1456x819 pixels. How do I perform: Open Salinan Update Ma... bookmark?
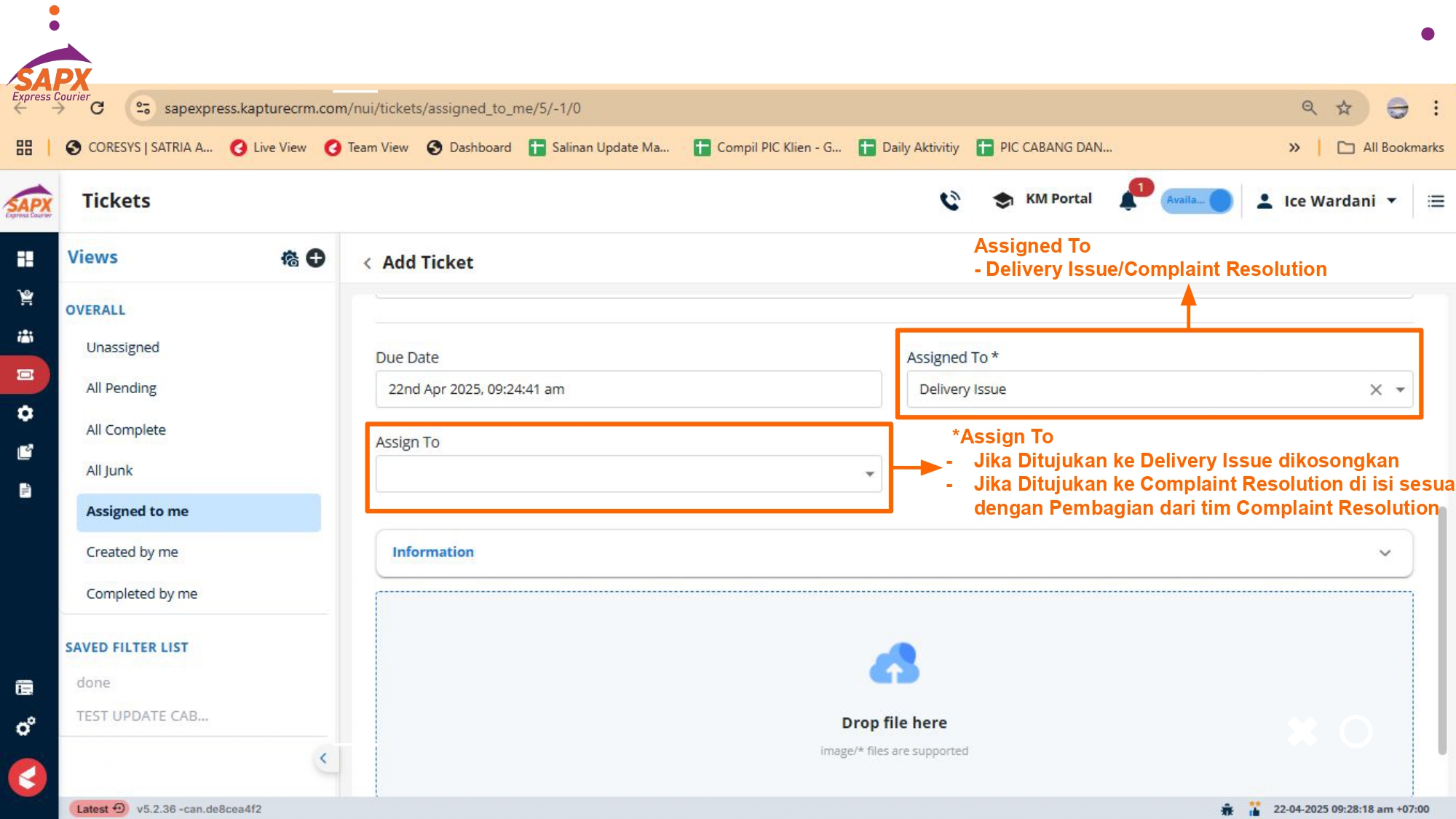coord(599,148)
